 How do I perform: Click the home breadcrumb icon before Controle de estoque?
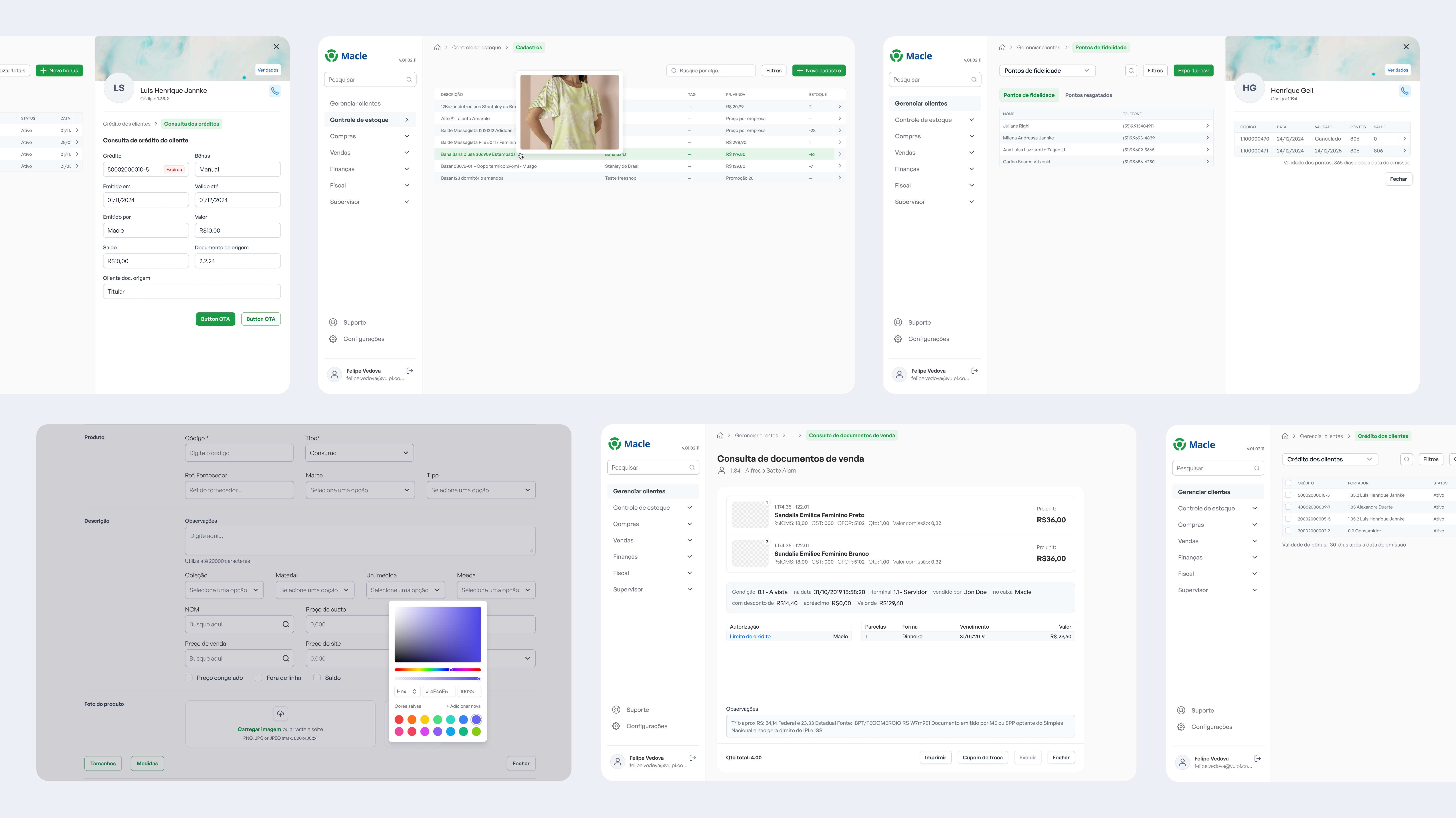pyautogui.click(x=437, y=47)
